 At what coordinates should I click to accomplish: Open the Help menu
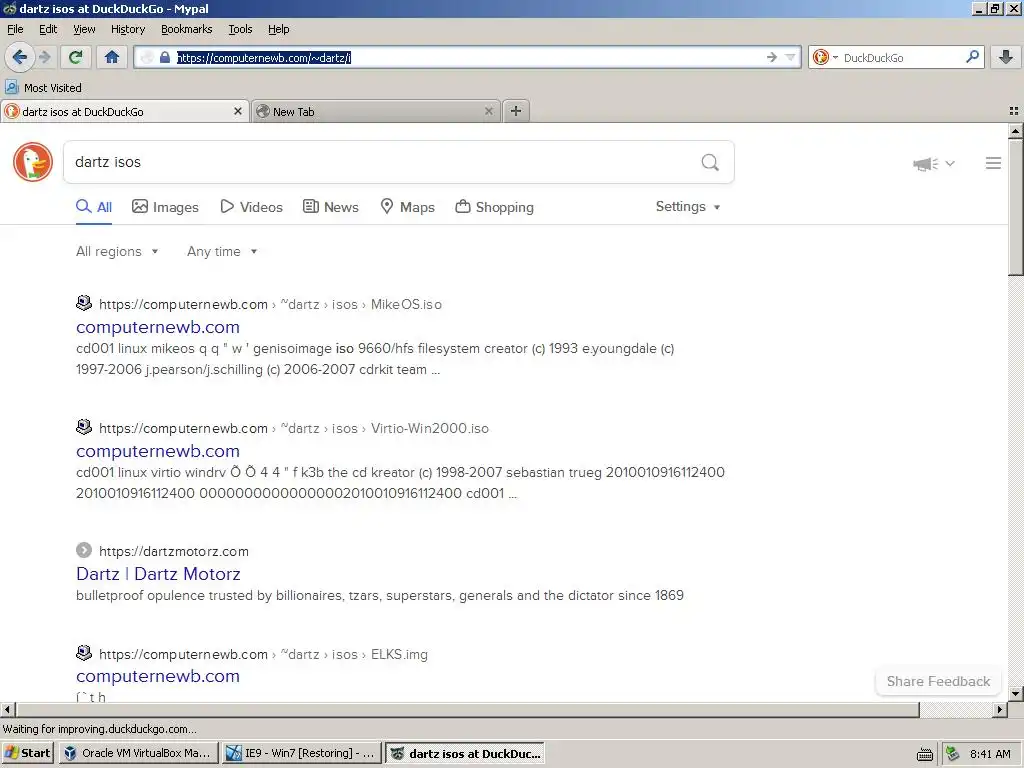point(279,29)
